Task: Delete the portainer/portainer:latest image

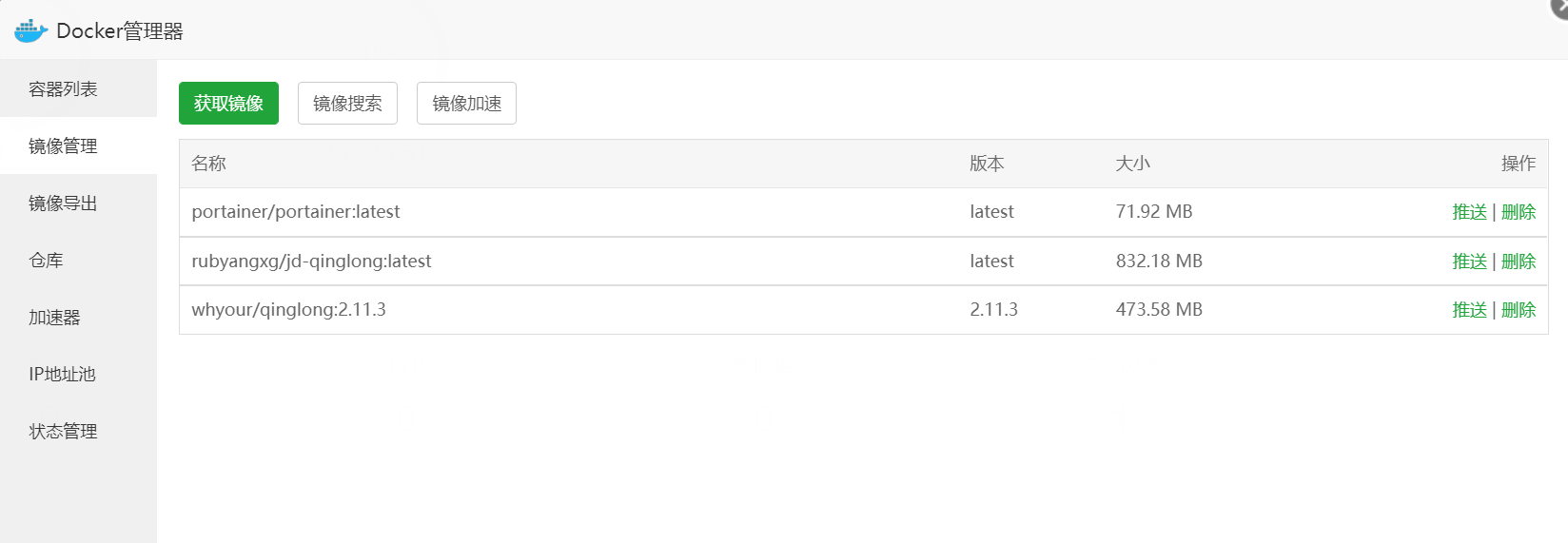Action: [1519, 212]
